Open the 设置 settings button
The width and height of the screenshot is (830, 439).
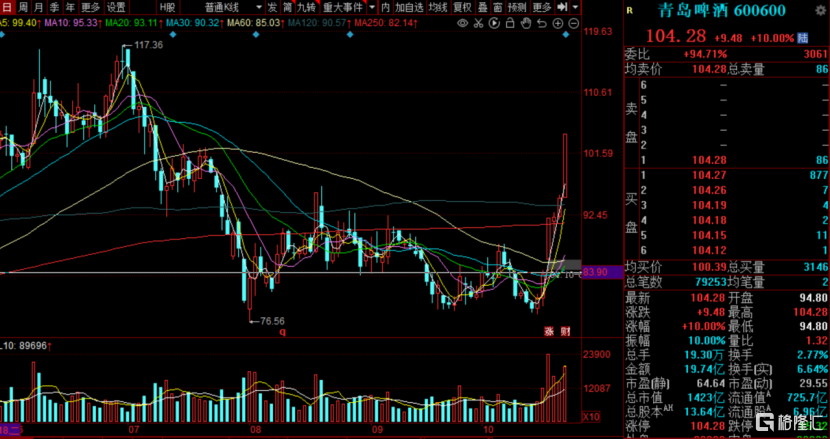pos(116,7)
